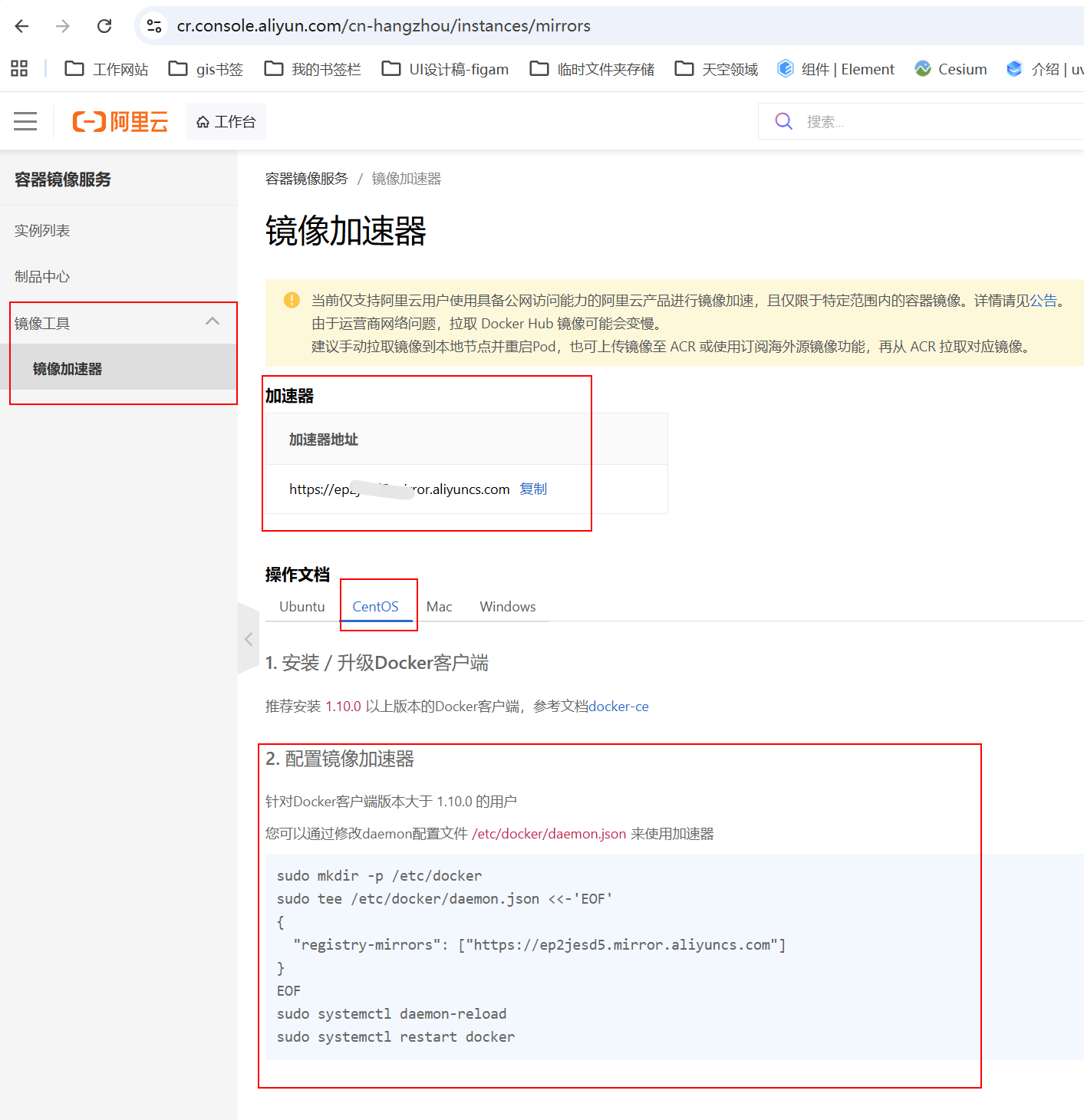This screenshot has width=1084, height=1120.
Task: Open the 工作台 home button
Action: [226, 121]
